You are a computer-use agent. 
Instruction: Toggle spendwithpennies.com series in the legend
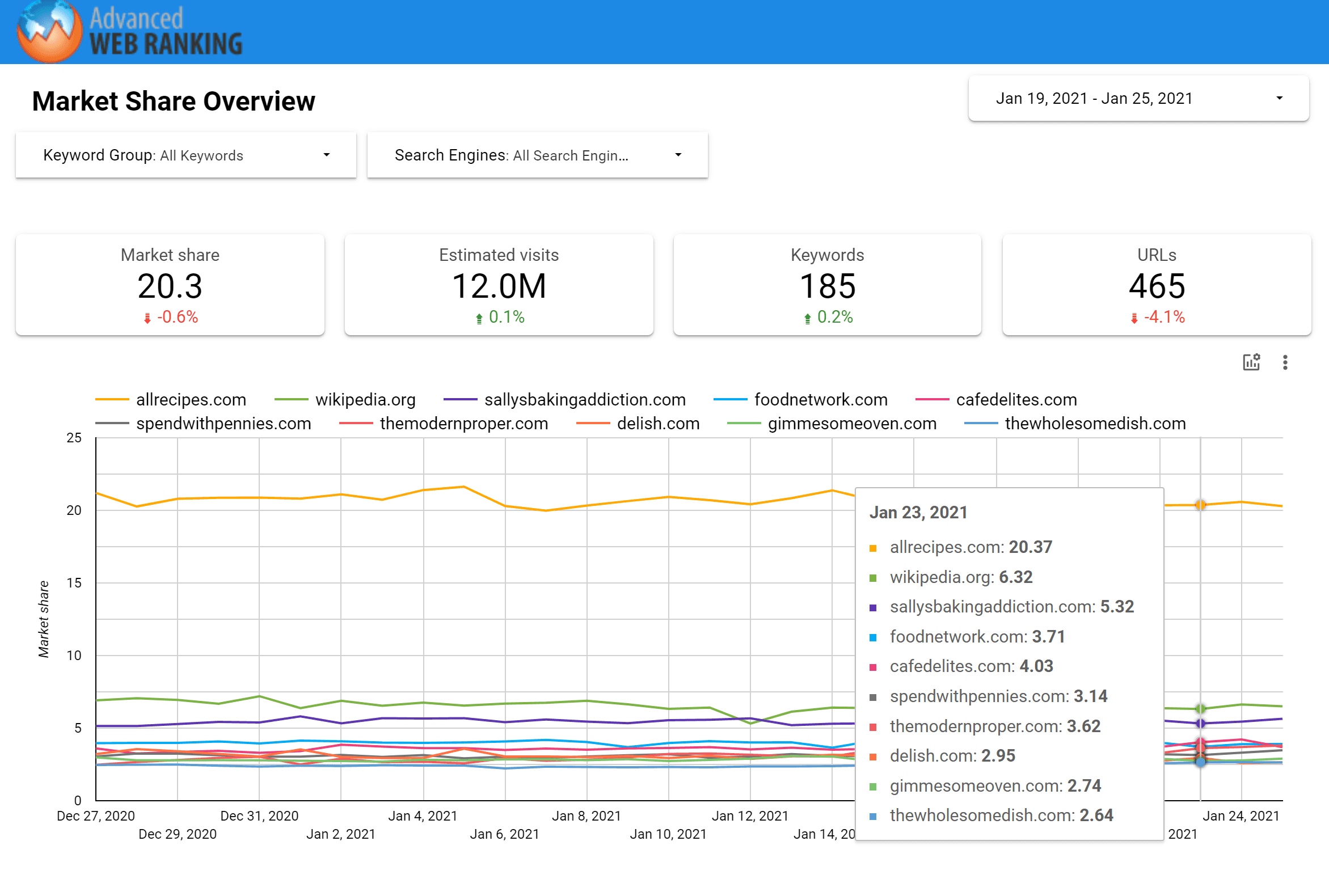click(x=204, y=424)
